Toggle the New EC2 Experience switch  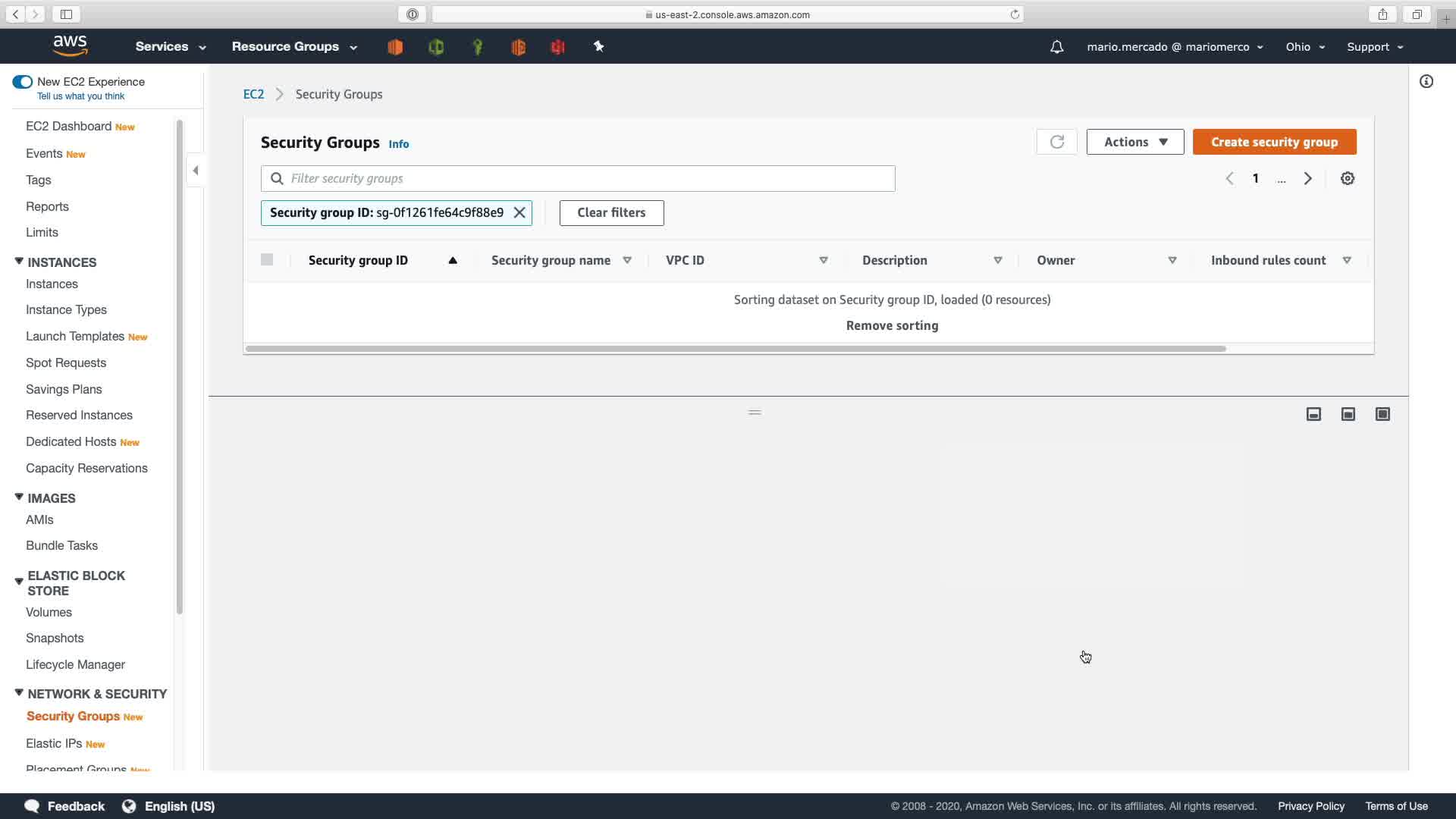22,82
